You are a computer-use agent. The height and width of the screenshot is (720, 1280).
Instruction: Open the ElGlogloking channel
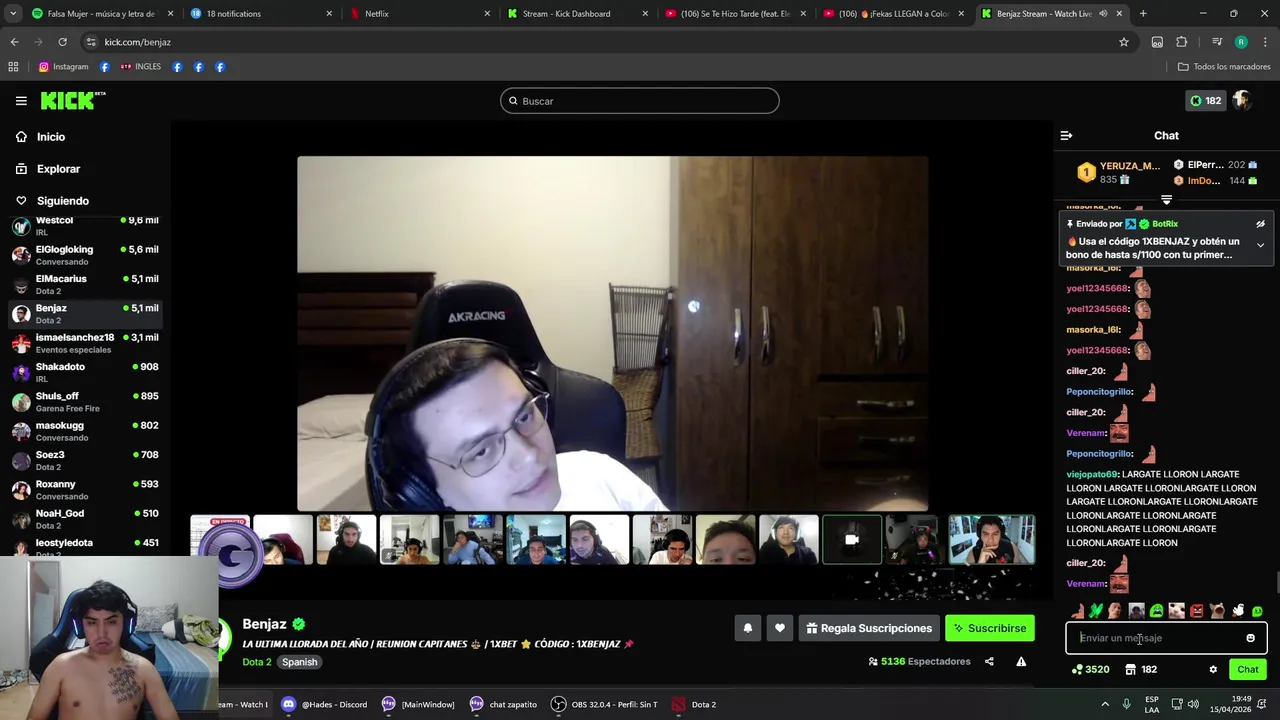tap(85, 255)
